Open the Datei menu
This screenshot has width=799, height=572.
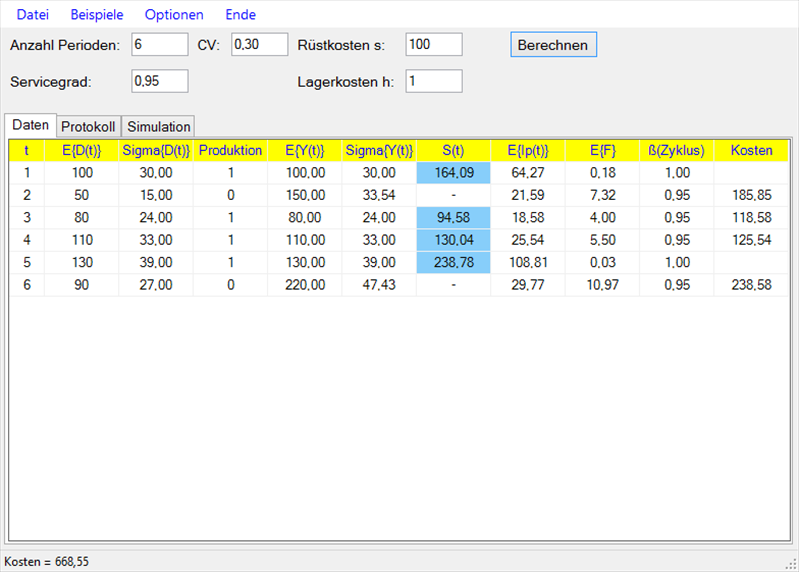click(32, 15)
